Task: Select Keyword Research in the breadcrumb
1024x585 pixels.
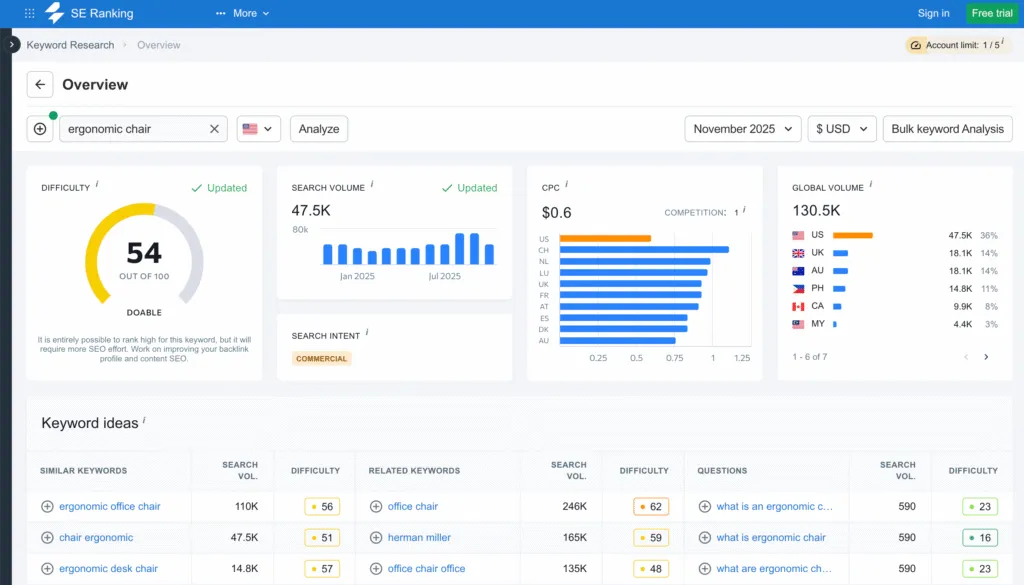Action: click(69, 45)
